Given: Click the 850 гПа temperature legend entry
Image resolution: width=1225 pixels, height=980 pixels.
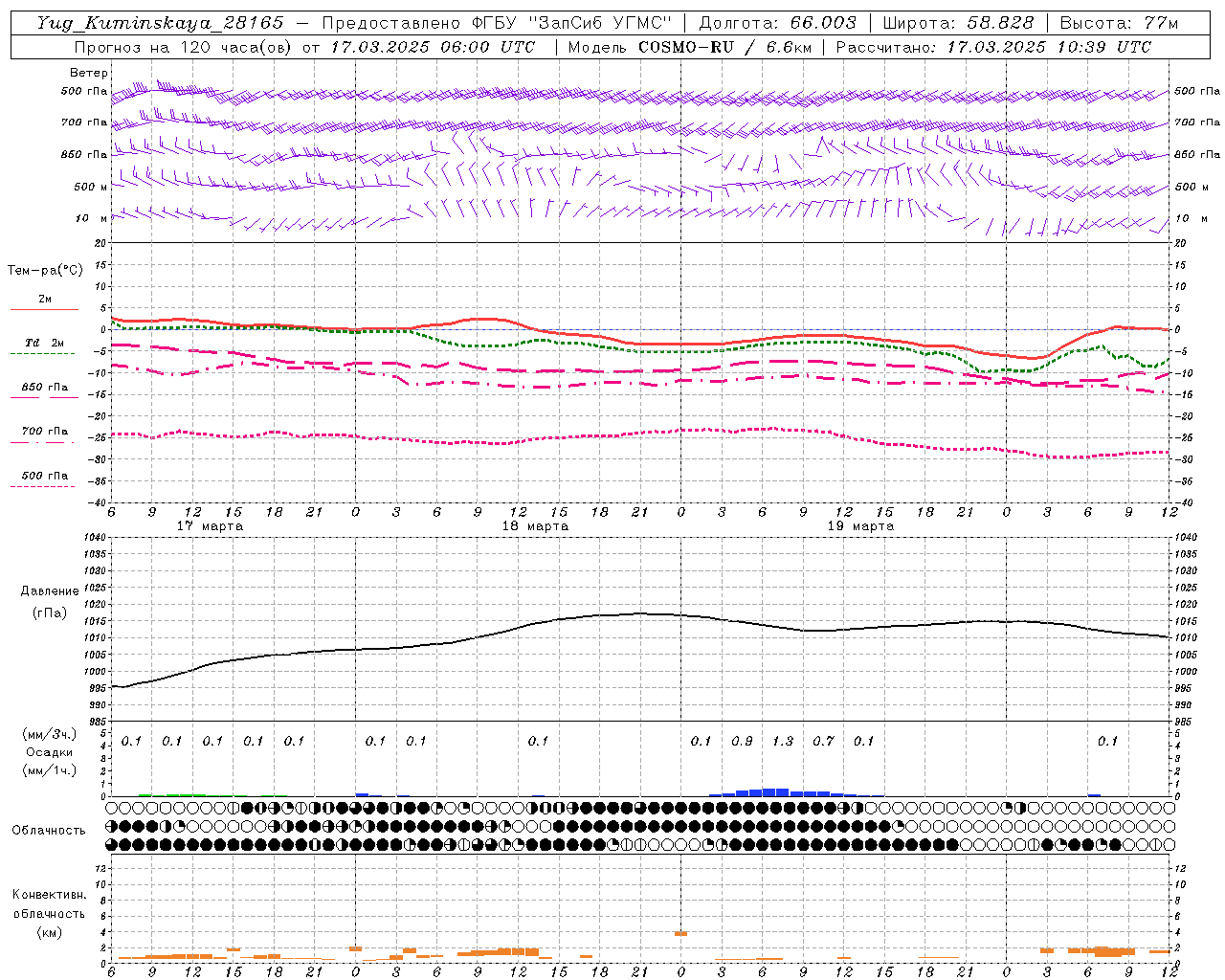Looking at the screenshot, I should pyautogui.click(x=45, y=388).
